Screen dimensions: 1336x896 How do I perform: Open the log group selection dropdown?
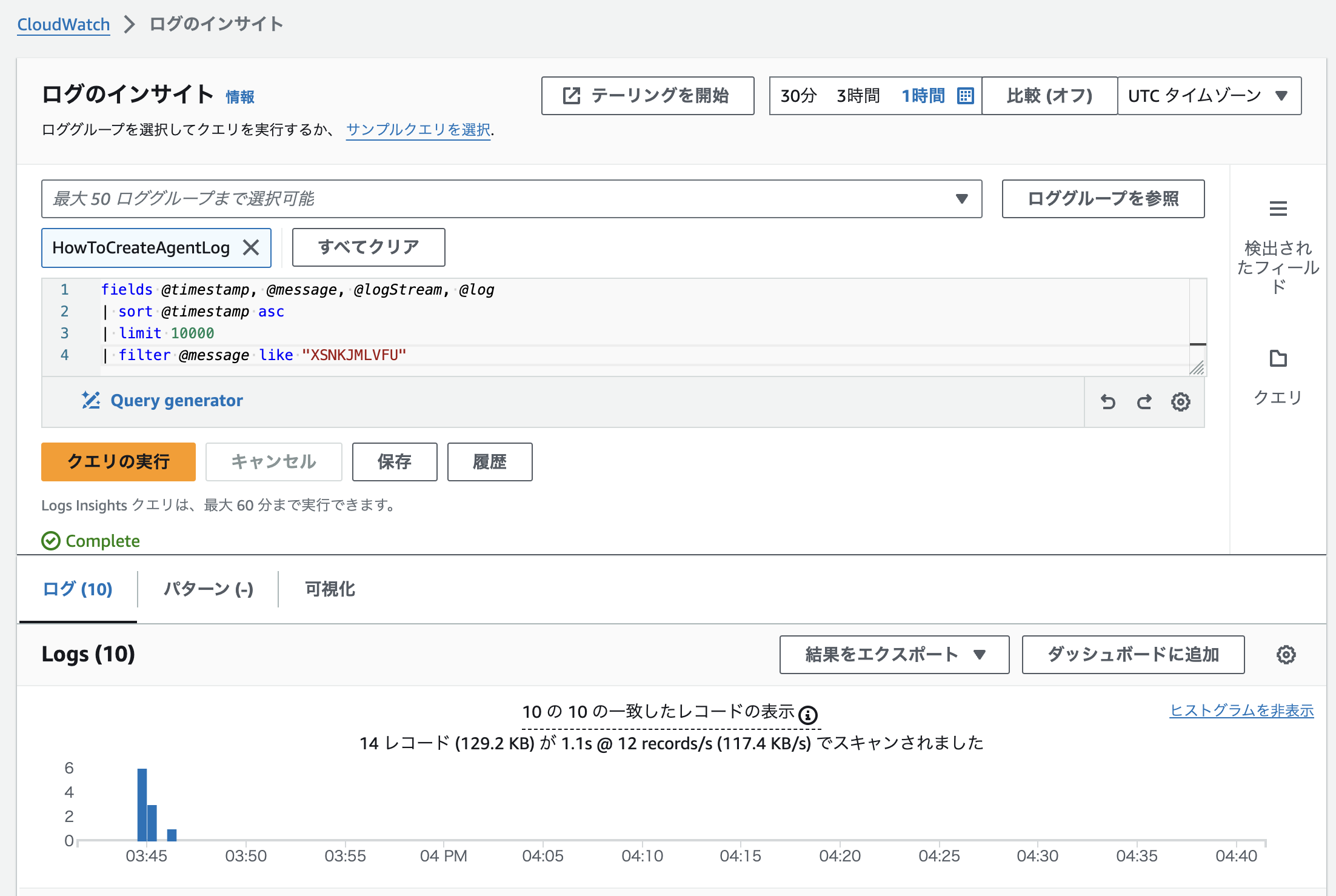pos(511,199)
